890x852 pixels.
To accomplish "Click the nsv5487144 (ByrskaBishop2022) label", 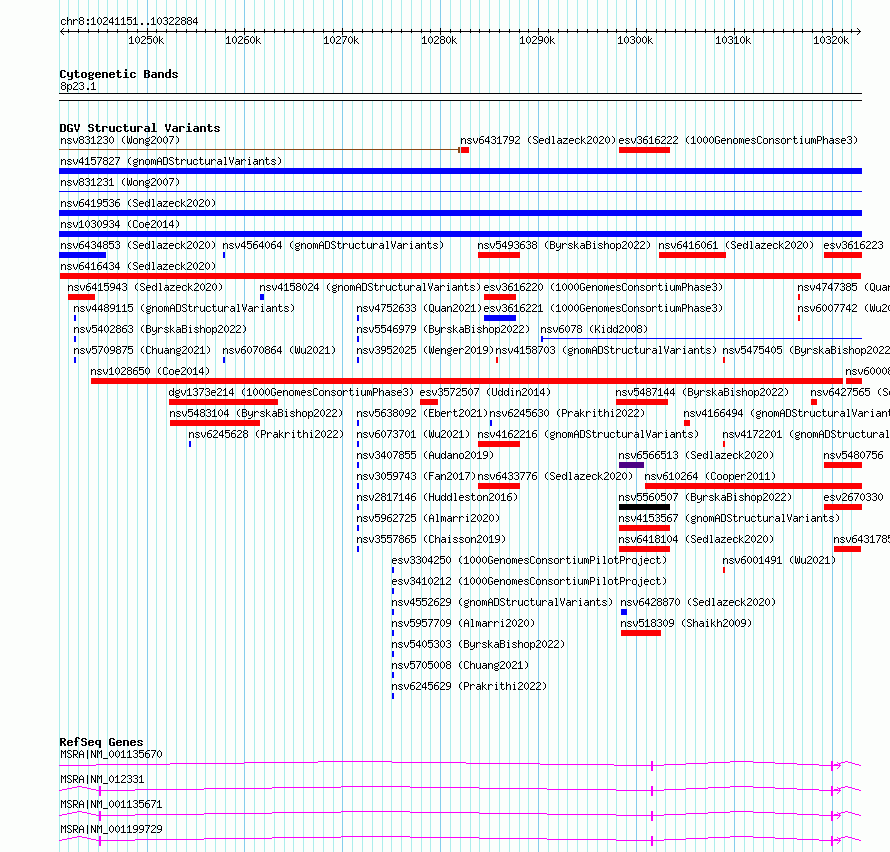I will point(702,392).
